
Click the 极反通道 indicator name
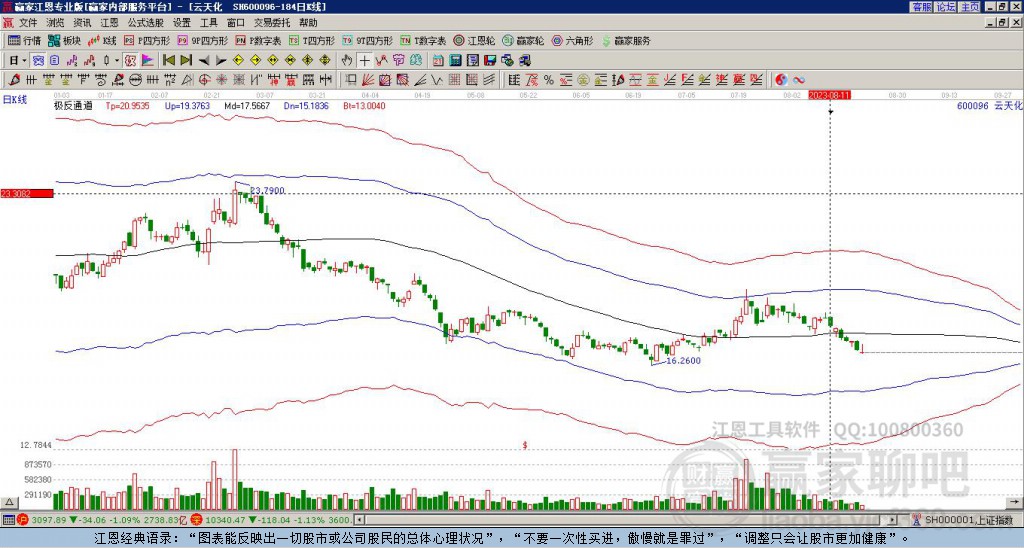point(72,105)
